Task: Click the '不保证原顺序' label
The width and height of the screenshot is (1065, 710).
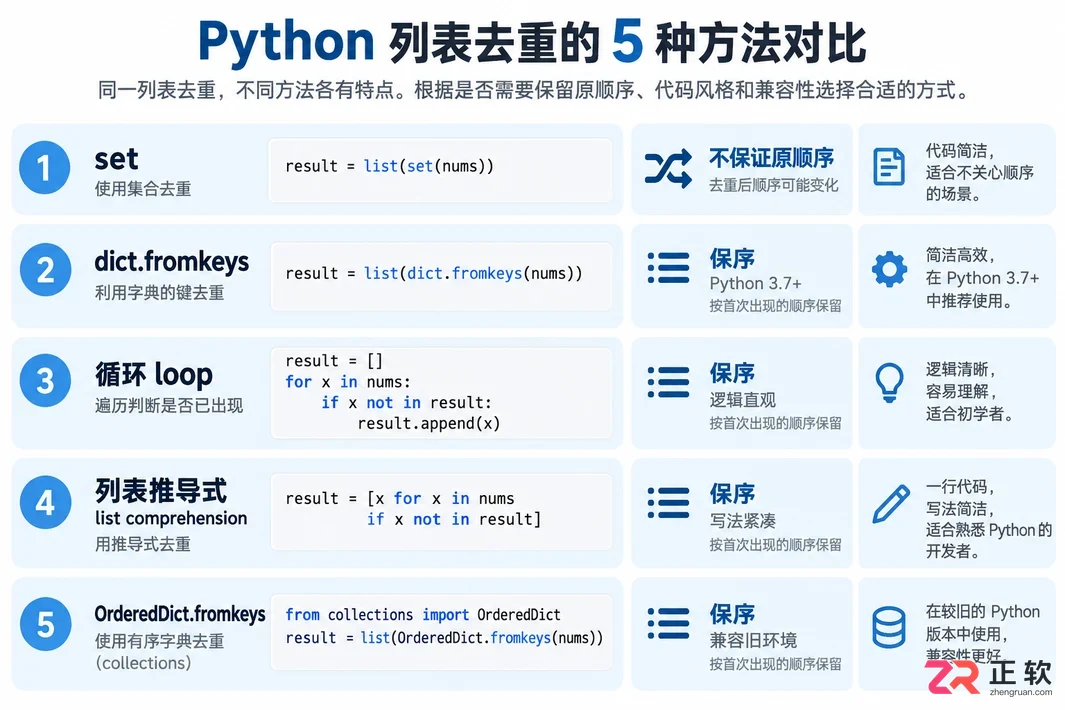Action: click(772, 158)
